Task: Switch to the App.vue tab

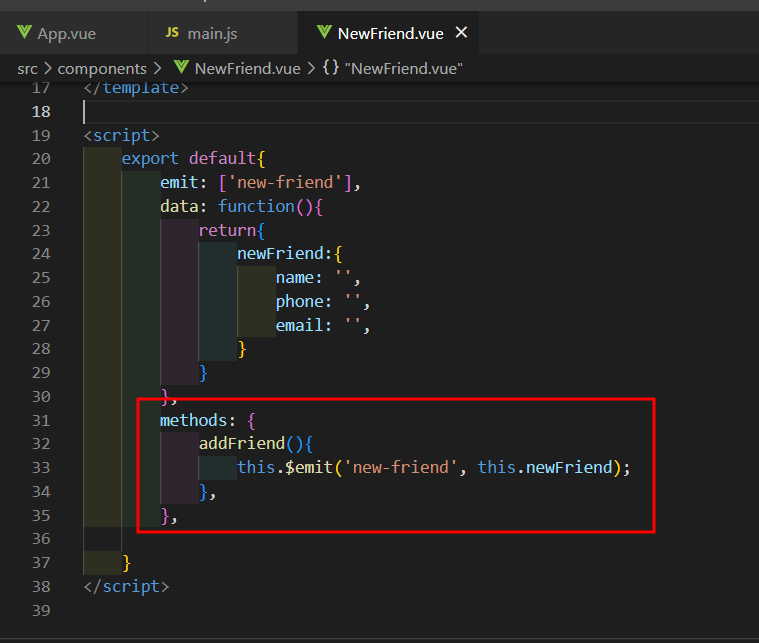Action: [x=66, y=33]
